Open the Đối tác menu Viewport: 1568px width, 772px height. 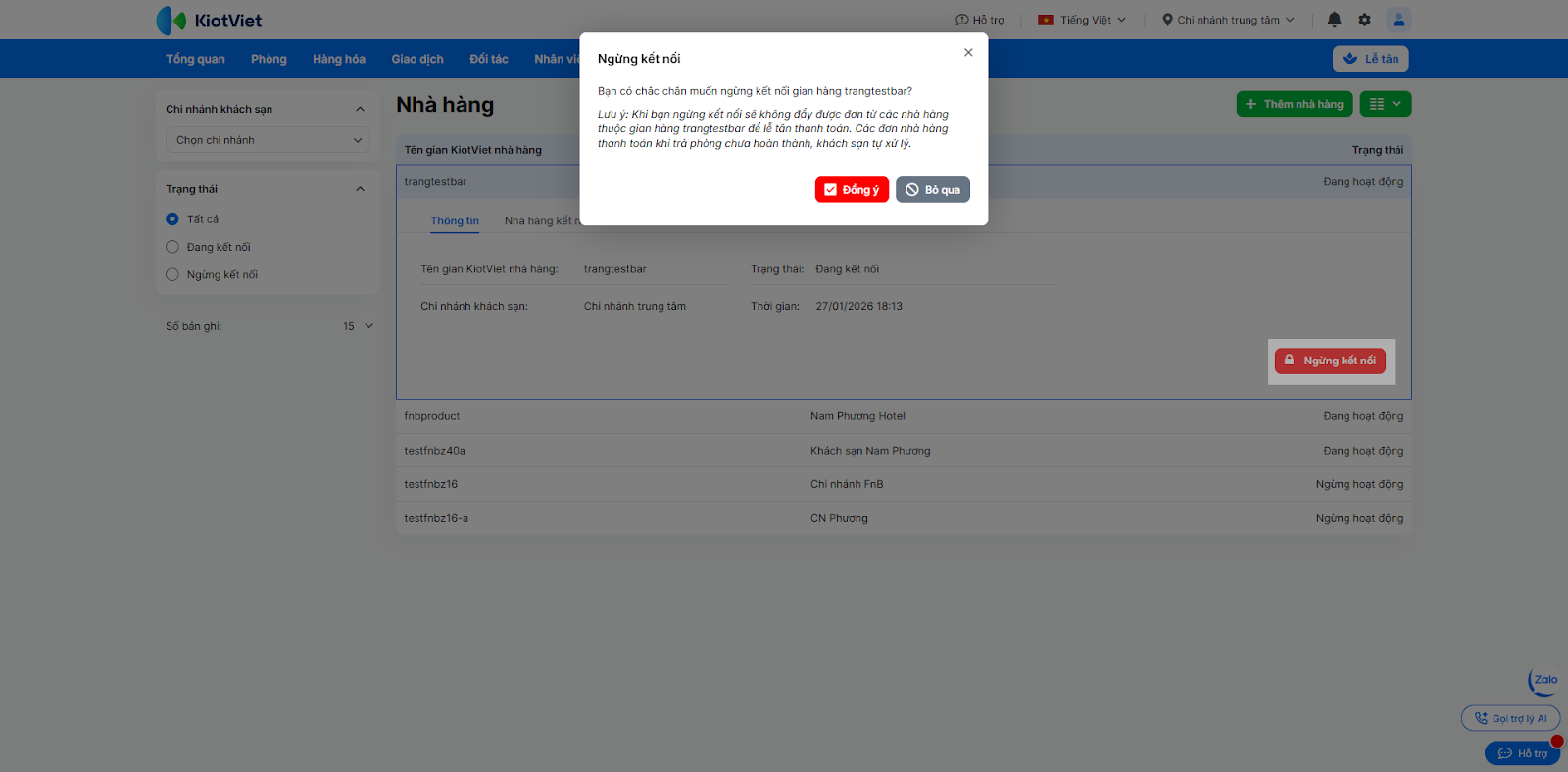(489, 59)
